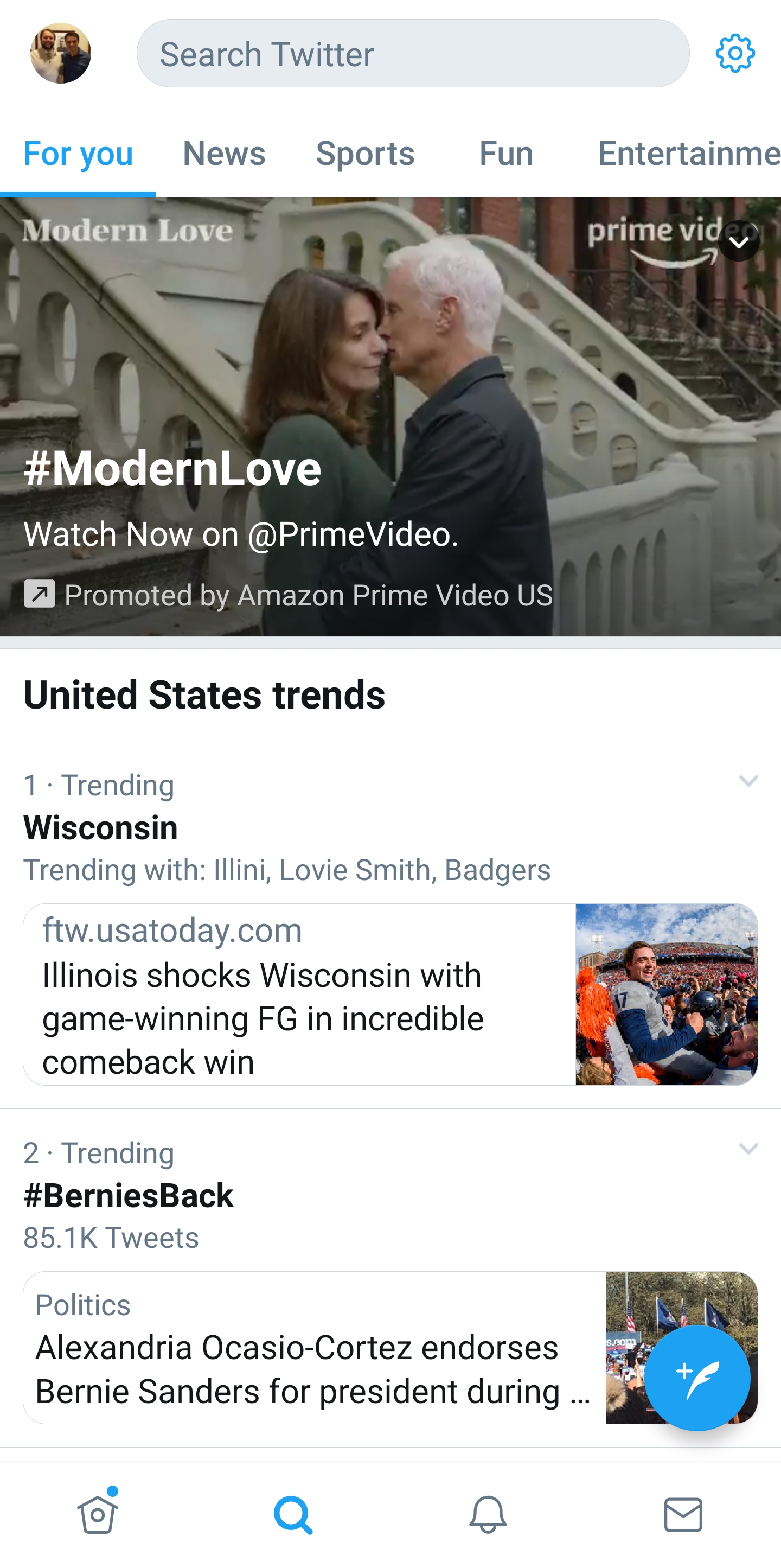Tap the Search Twitter field
781x1568 pixels.
coord(414,54)
